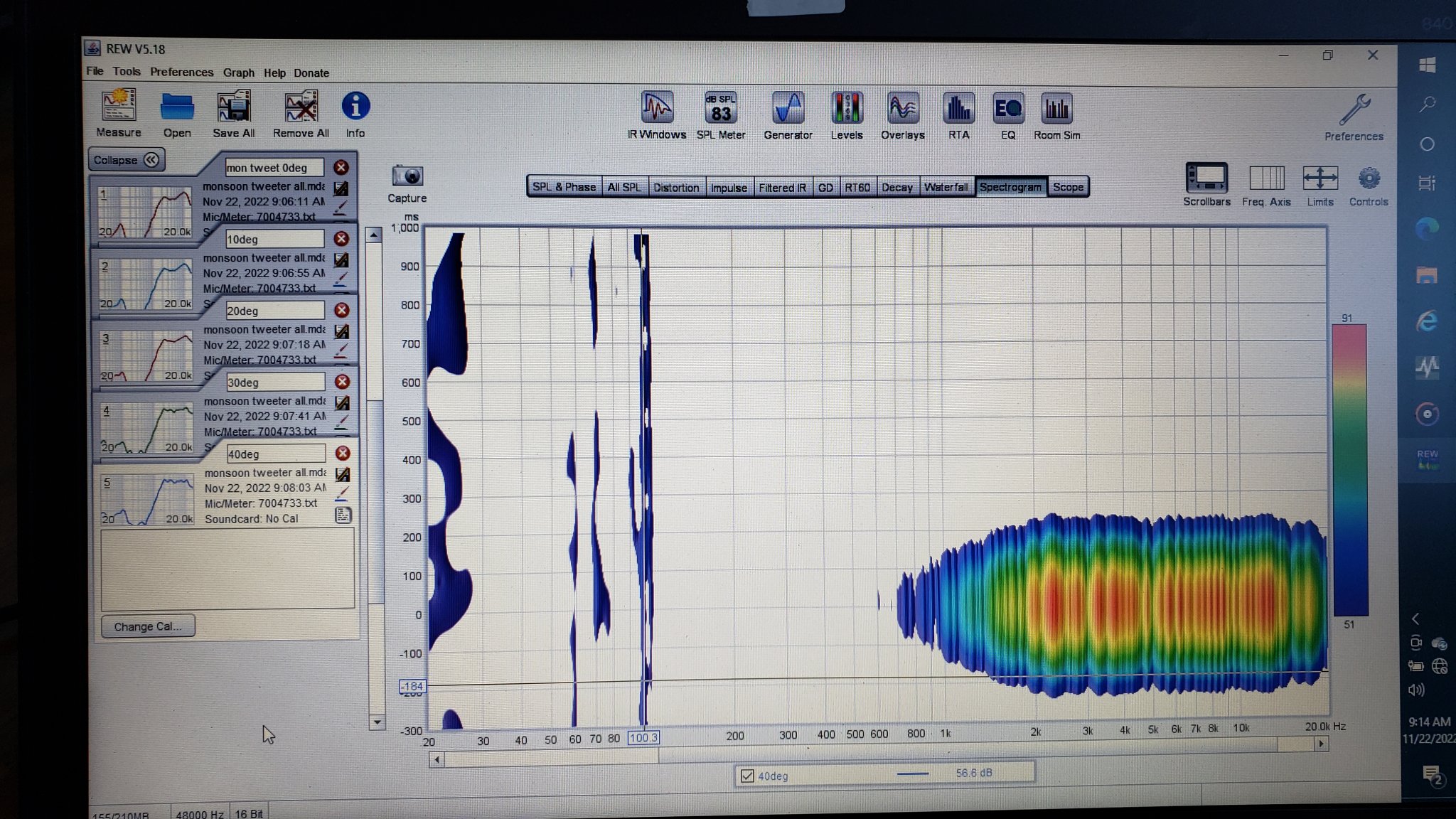Screen dimensions: 1456x819
Task: Switch to Distortion tab
Action: [x=676, y=188]
